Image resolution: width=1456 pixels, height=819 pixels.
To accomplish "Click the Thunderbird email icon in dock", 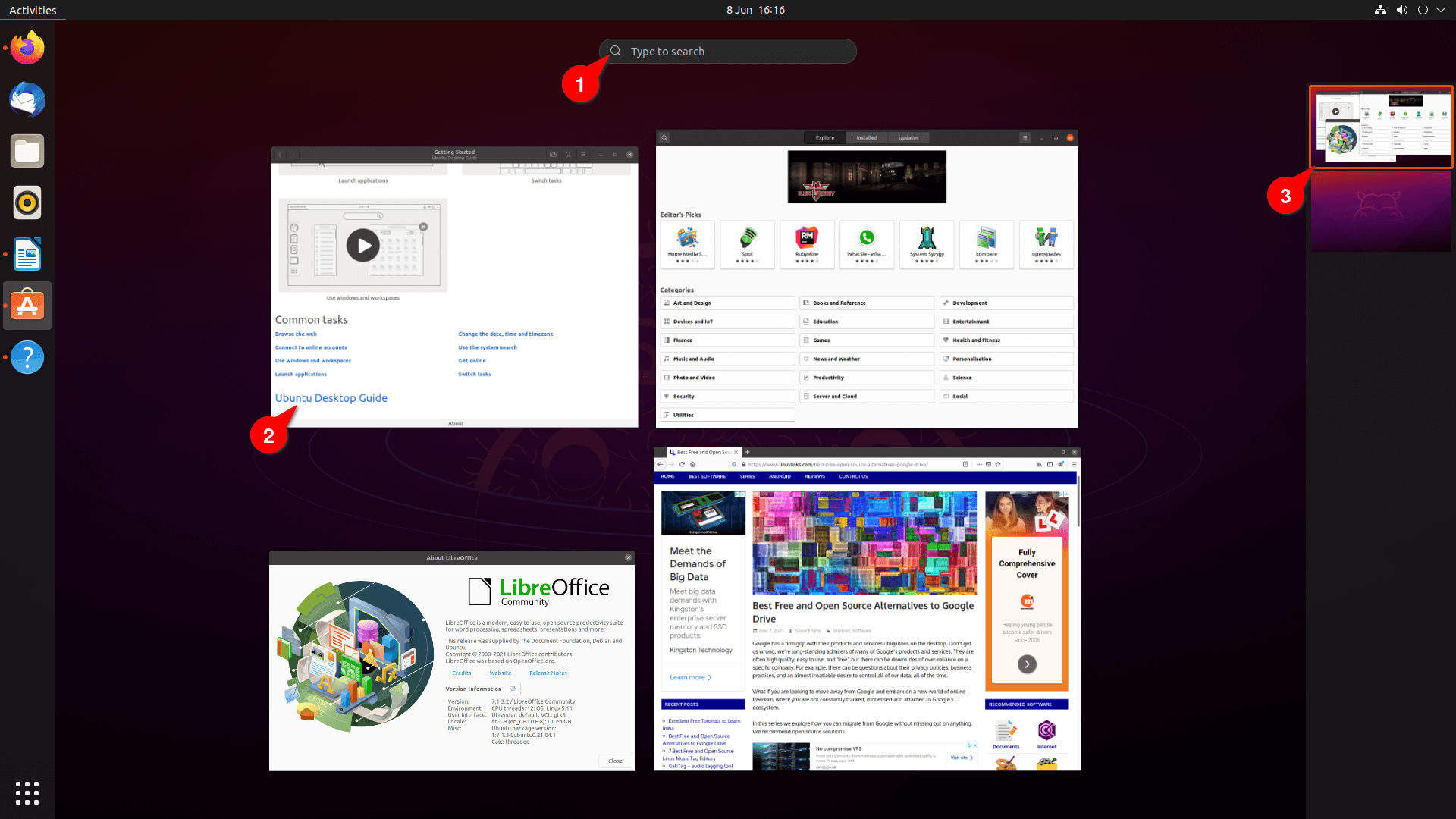I will pyautogui.click(x=27, y=99).
